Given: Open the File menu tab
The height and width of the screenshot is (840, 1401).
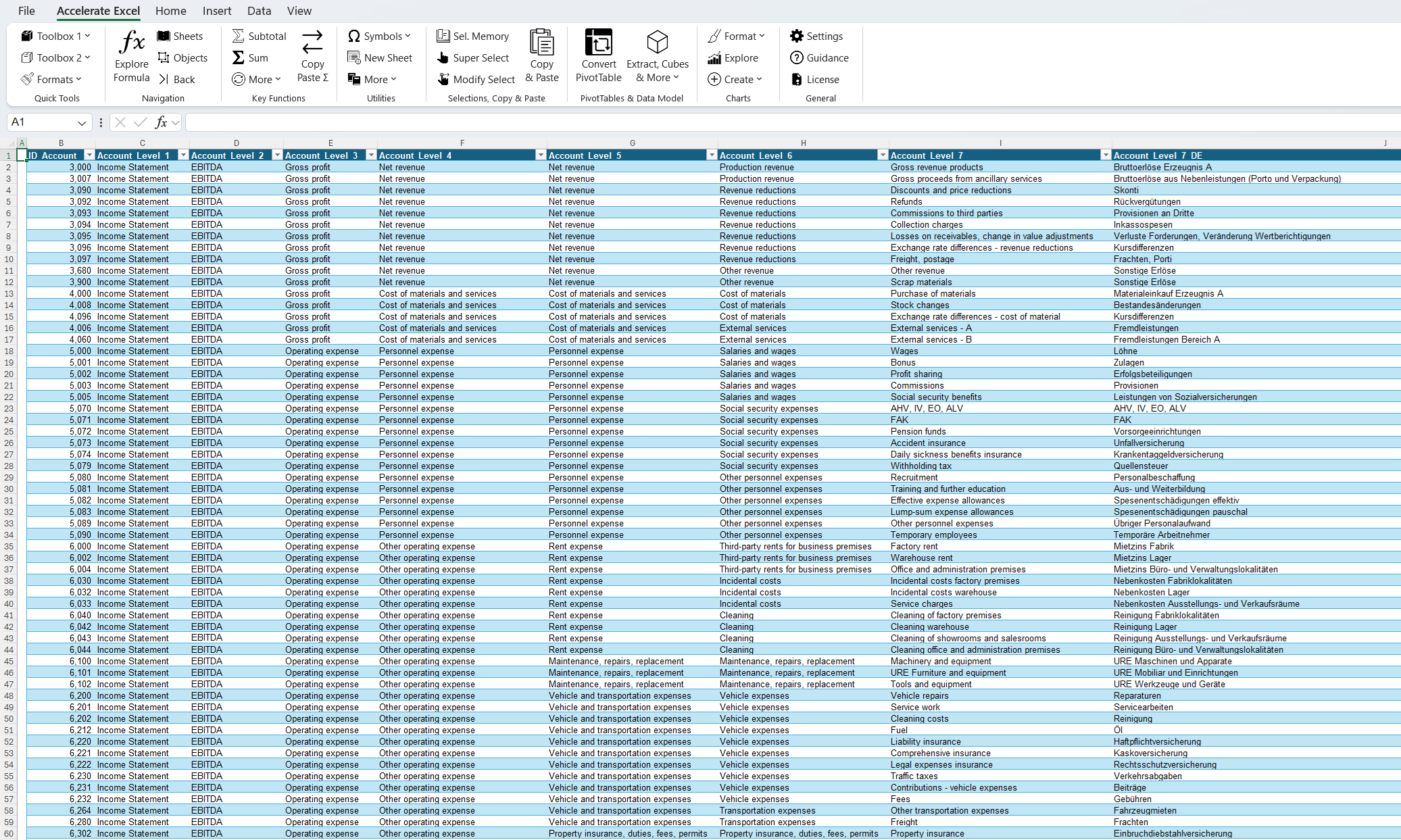Looking at the screenshot, I should tap(26, 11).
